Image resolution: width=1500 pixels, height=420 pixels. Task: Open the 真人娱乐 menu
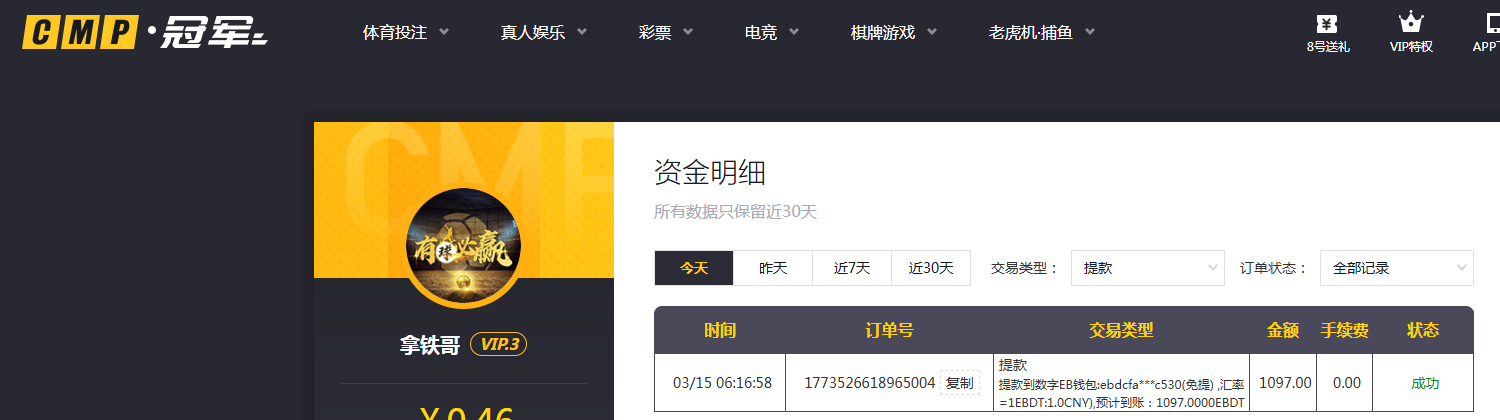533,32
